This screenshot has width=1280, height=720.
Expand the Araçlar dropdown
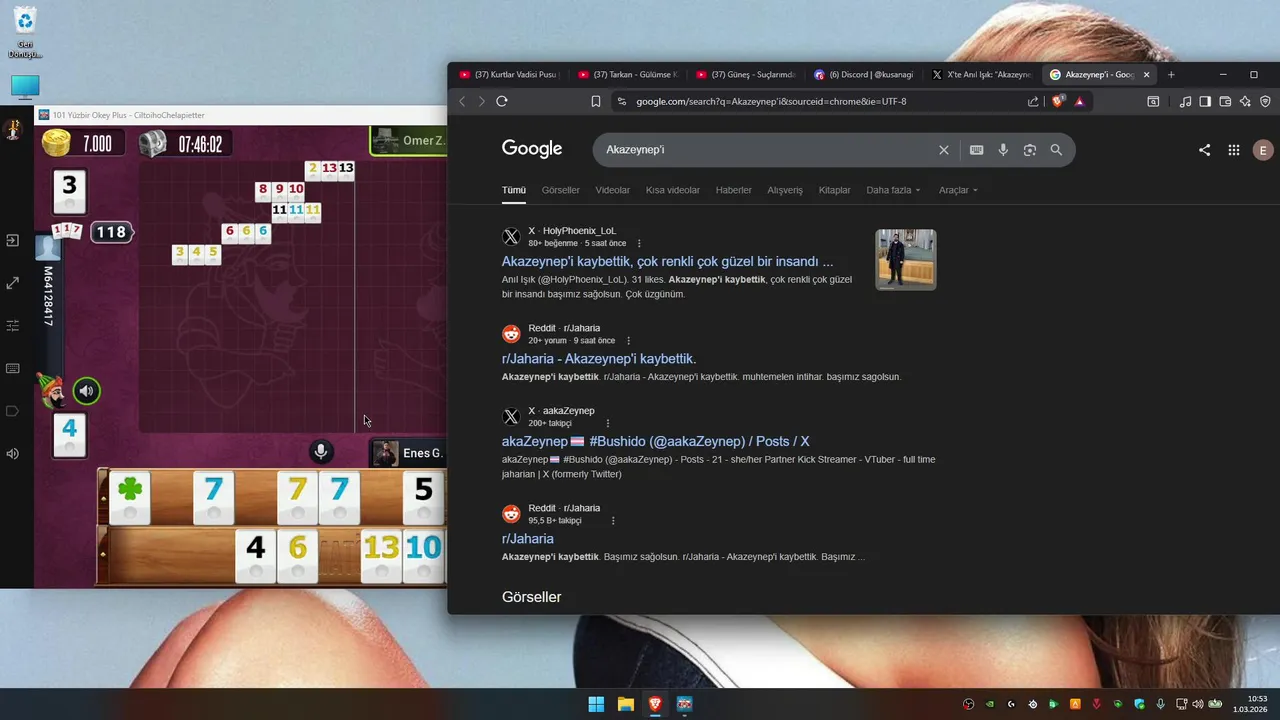pyautogui.click(x=958, y=190)
